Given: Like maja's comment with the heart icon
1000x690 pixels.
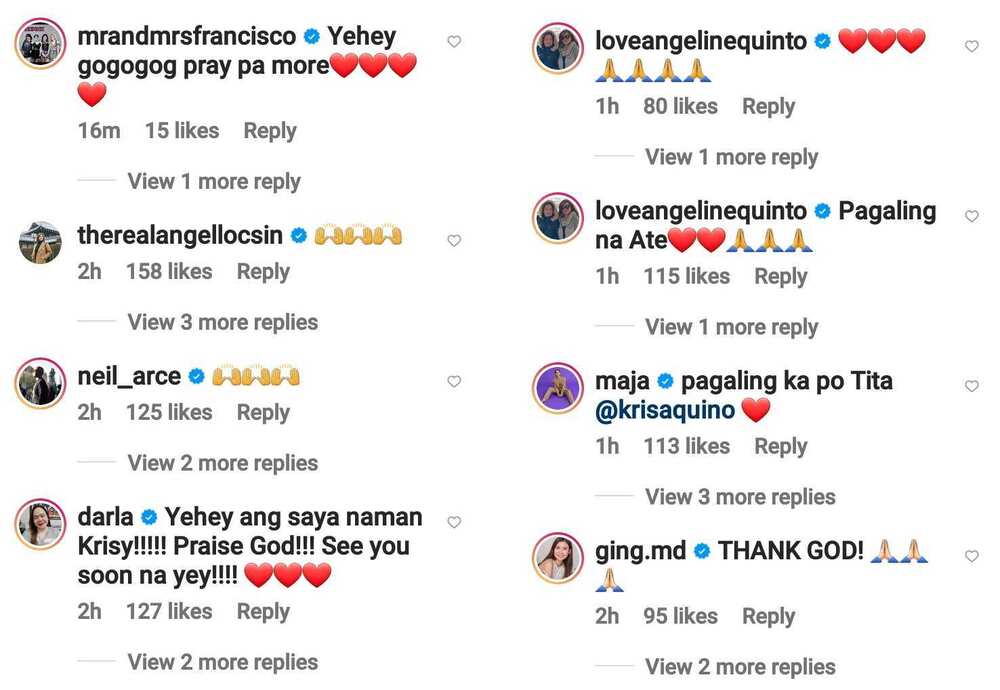Looking at the screenshot, I should pyautogui.click(x=971, y=386).
